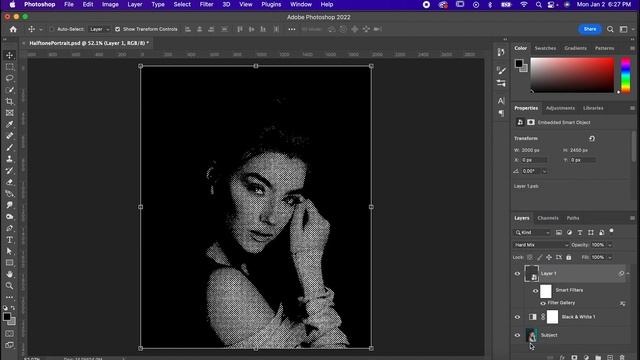Select the Brush tool
Viewport: 640px width, 360px height.
click(10, 147)
